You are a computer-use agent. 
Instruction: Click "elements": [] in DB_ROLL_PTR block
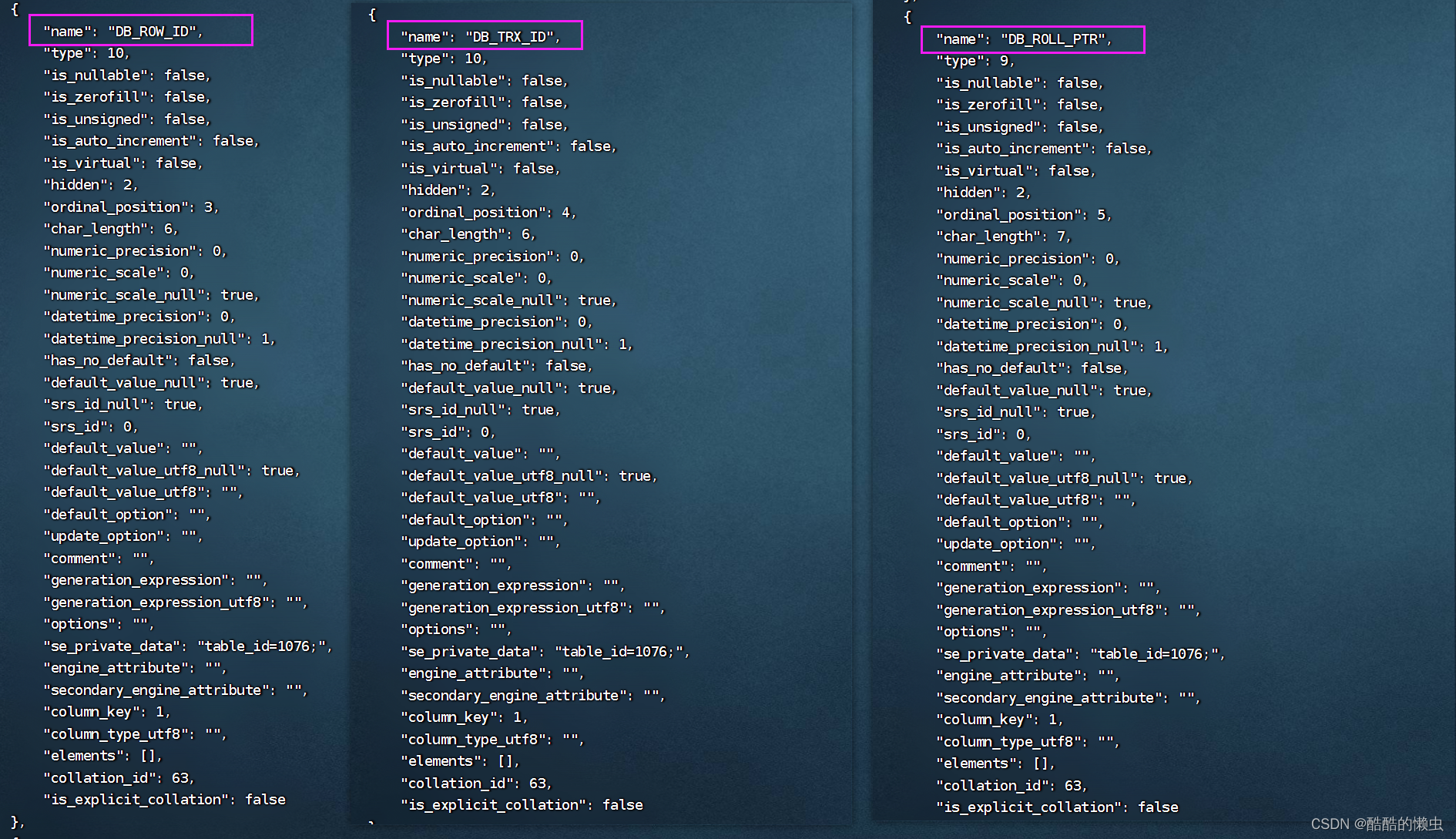click(995, 763)
